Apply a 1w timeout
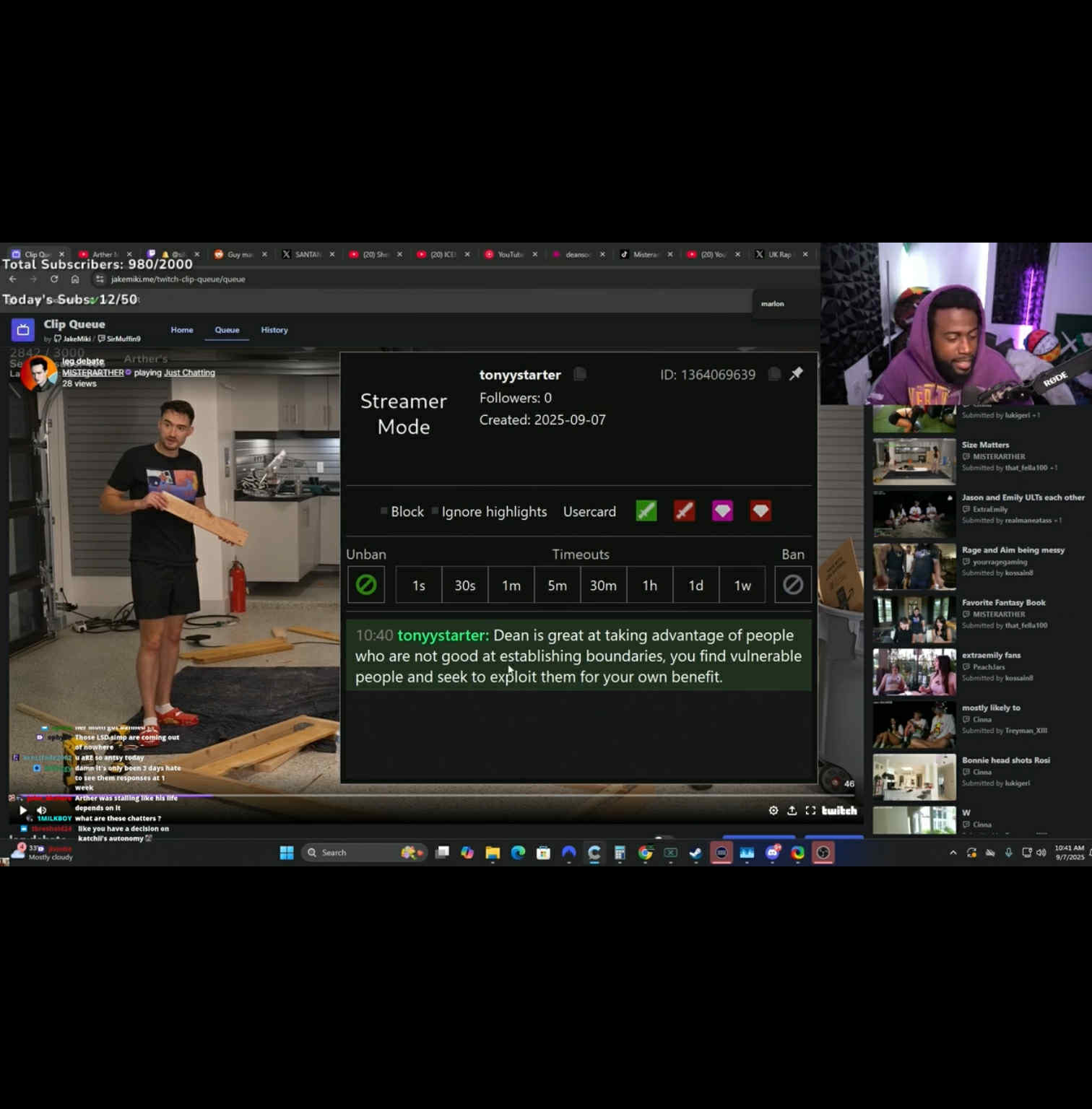Screen dimensions: 1092x1109 click(742, 585)
